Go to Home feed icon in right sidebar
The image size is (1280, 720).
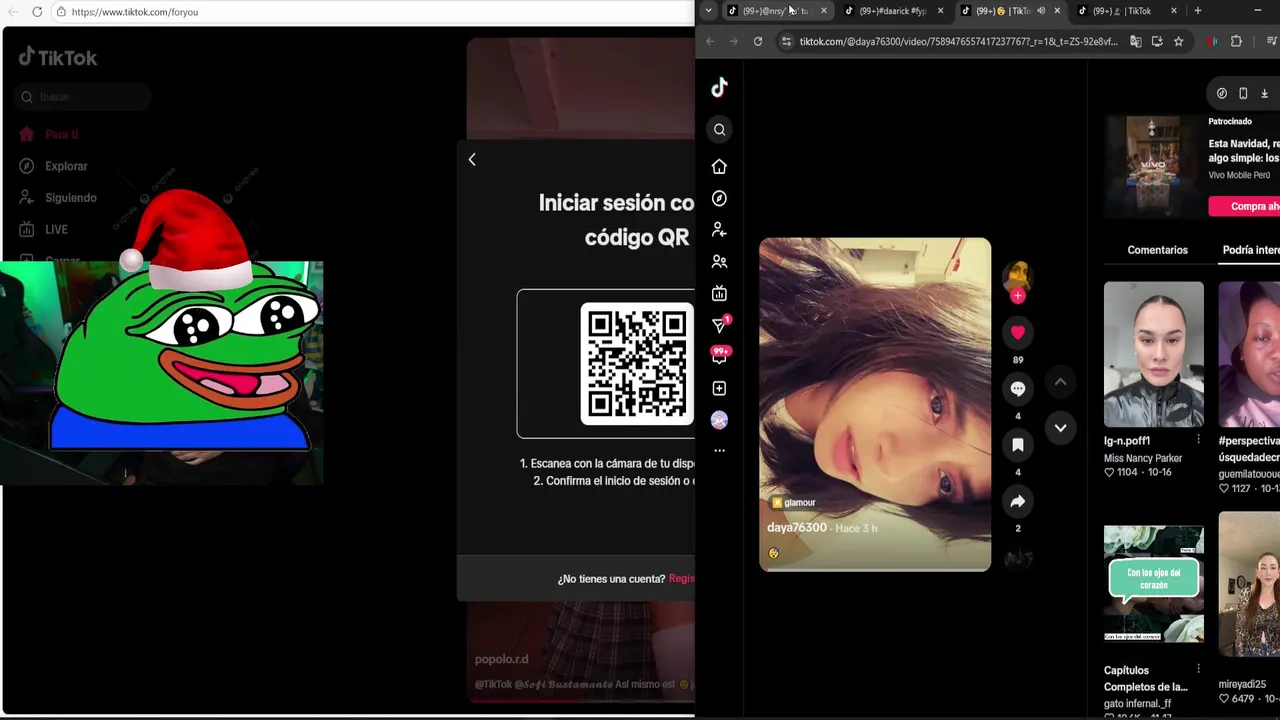(x=719, y=166)
